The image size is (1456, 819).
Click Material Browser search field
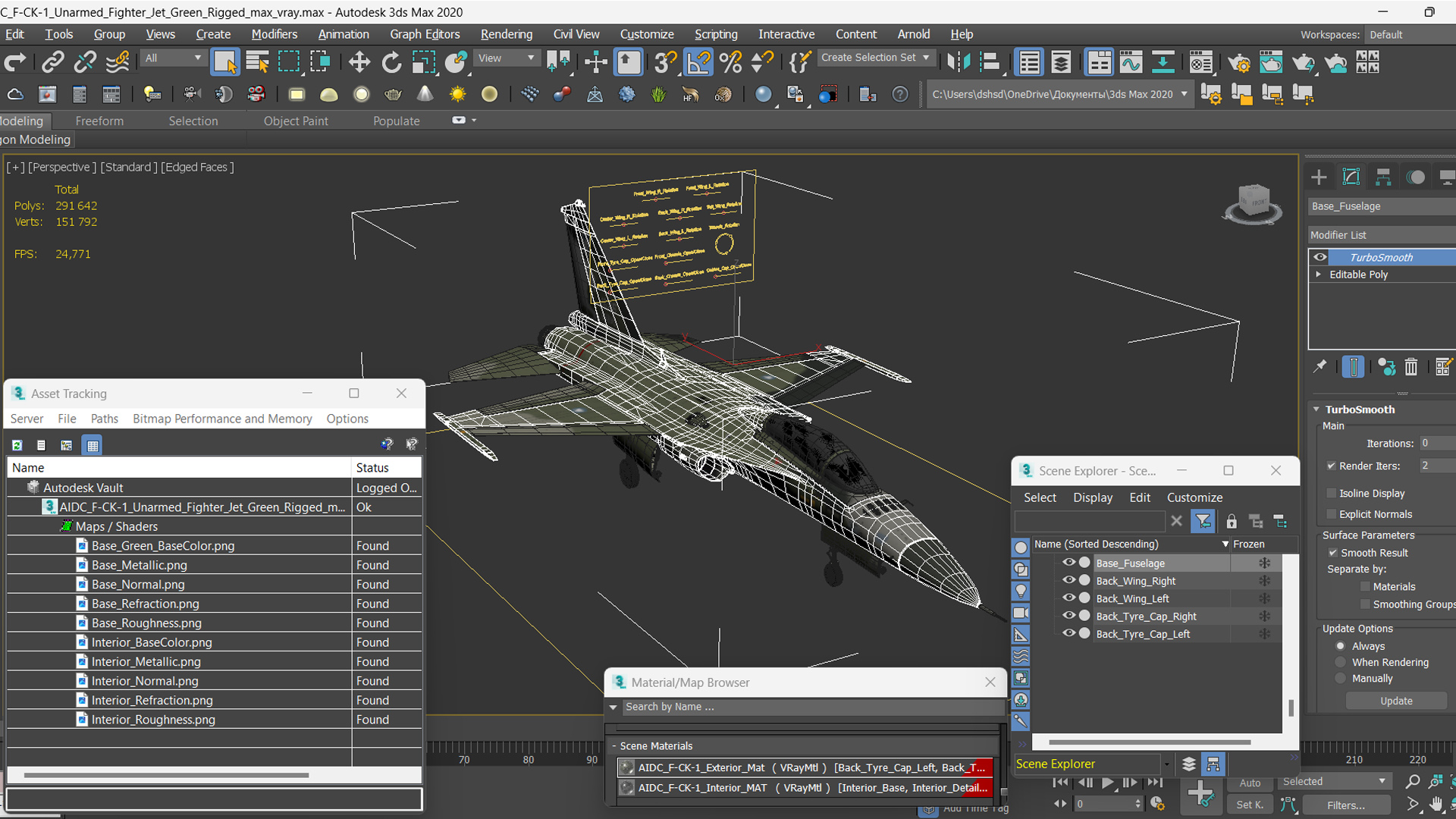tap(813, 707)
